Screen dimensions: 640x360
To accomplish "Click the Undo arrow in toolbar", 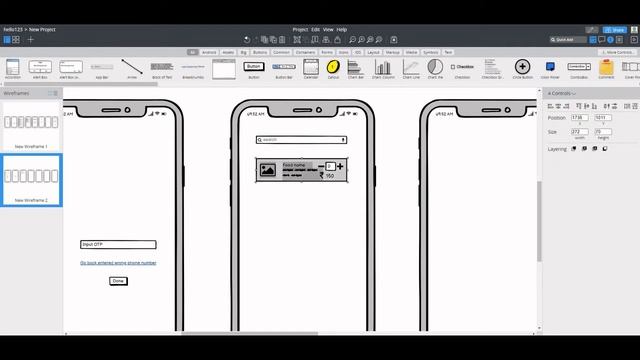I will click(x=247, y=40).
